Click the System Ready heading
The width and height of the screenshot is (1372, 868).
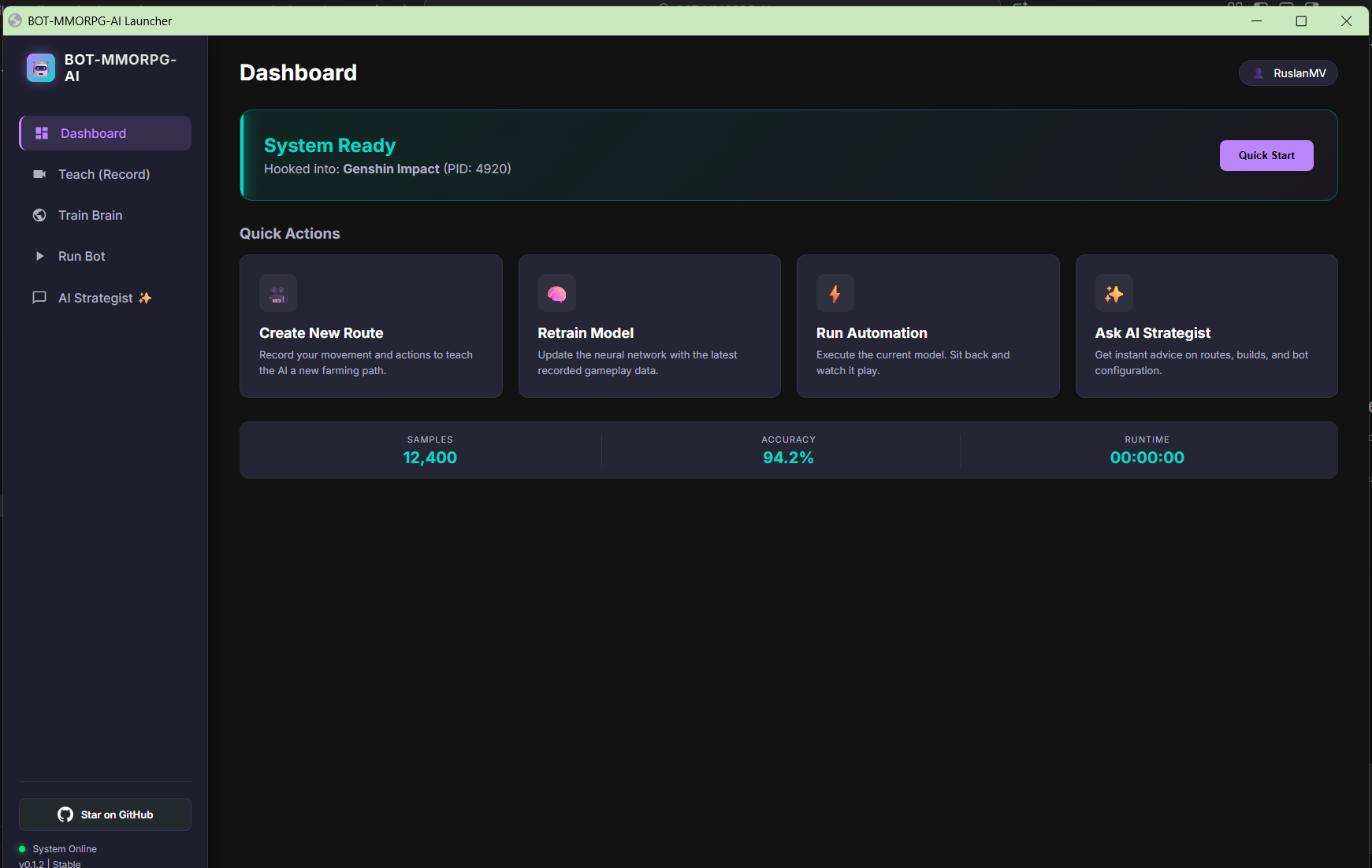click(329, 146)
